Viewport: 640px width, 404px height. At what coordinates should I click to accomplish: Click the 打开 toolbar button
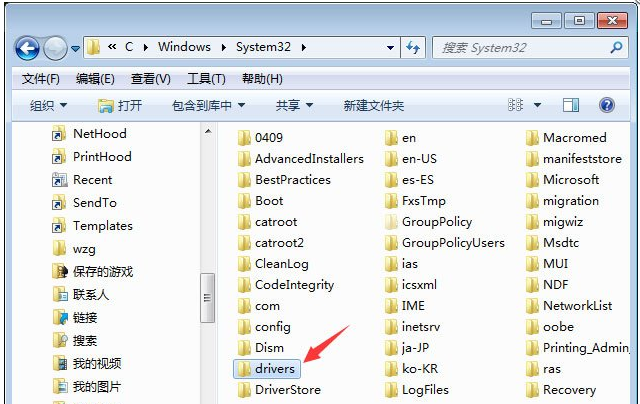pyautogui.click(x=120, y=105)
